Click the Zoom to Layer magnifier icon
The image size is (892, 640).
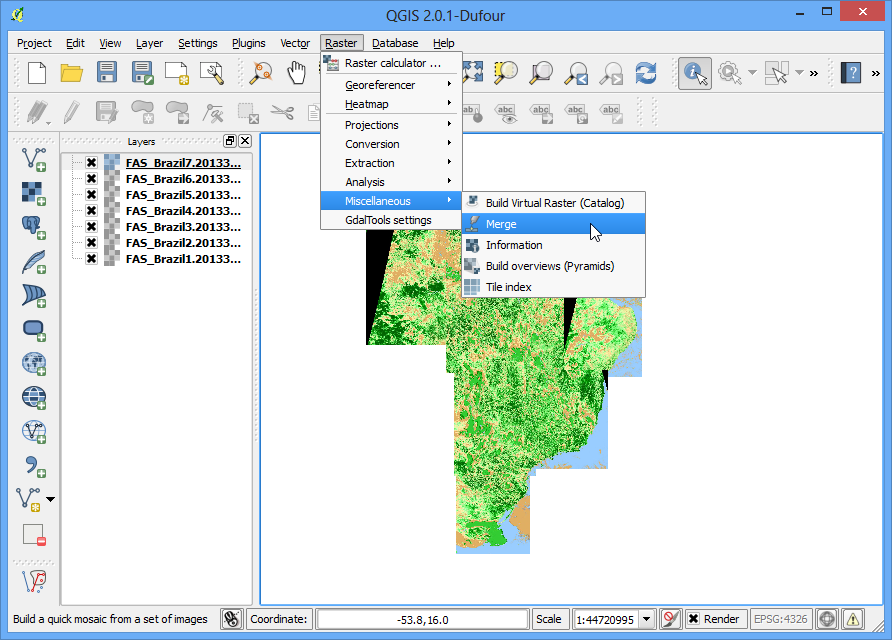click(540, 73)
